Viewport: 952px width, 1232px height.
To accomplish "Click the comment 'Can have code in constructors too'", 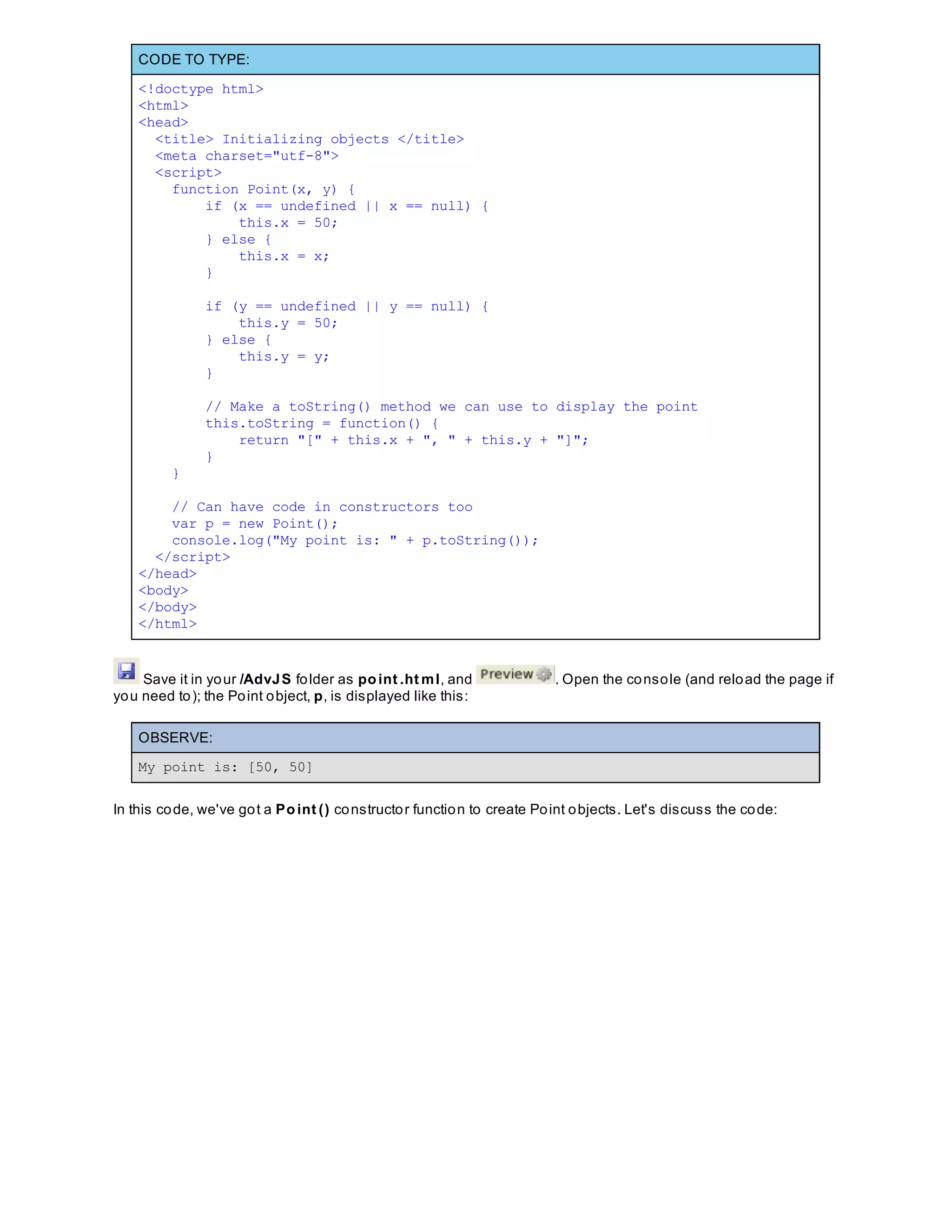I will [x=322, y=507].
